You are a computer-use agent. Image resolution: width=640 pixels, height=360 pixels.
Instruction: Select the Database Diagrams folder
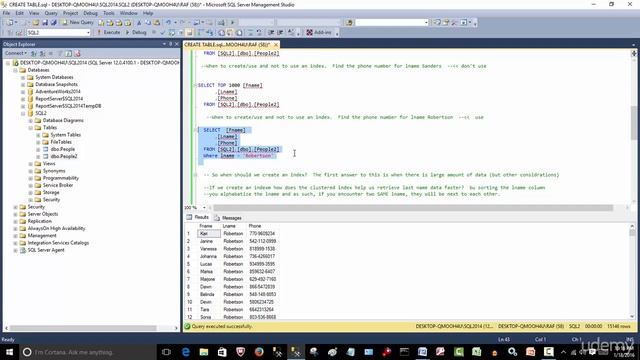(63, 120)
